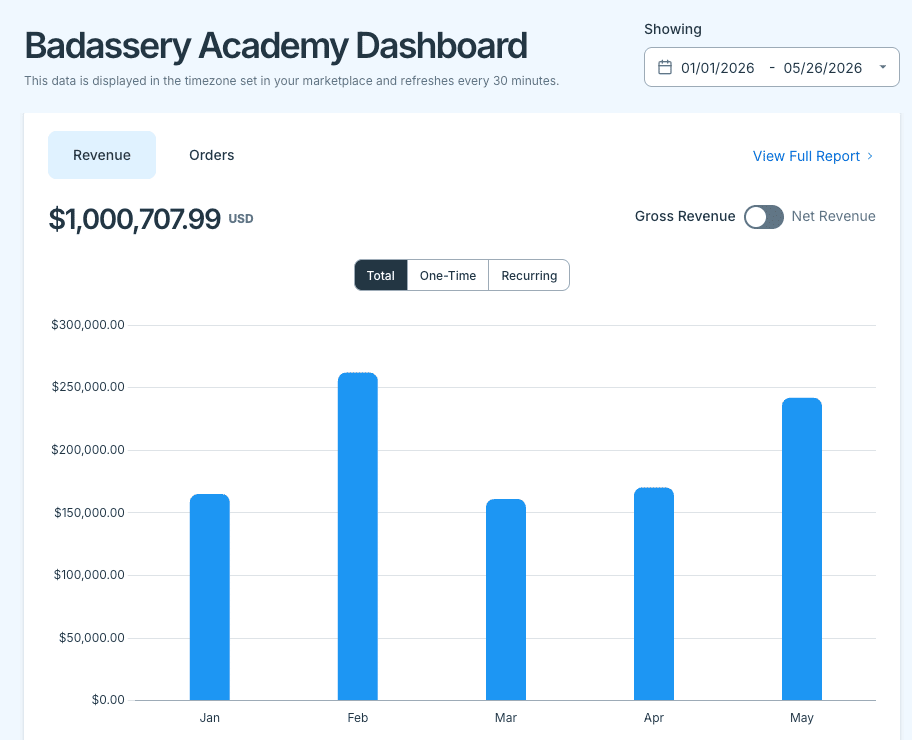
Task: Toggle the Gross/Net Revenue switch
Action: pos(764,217)
